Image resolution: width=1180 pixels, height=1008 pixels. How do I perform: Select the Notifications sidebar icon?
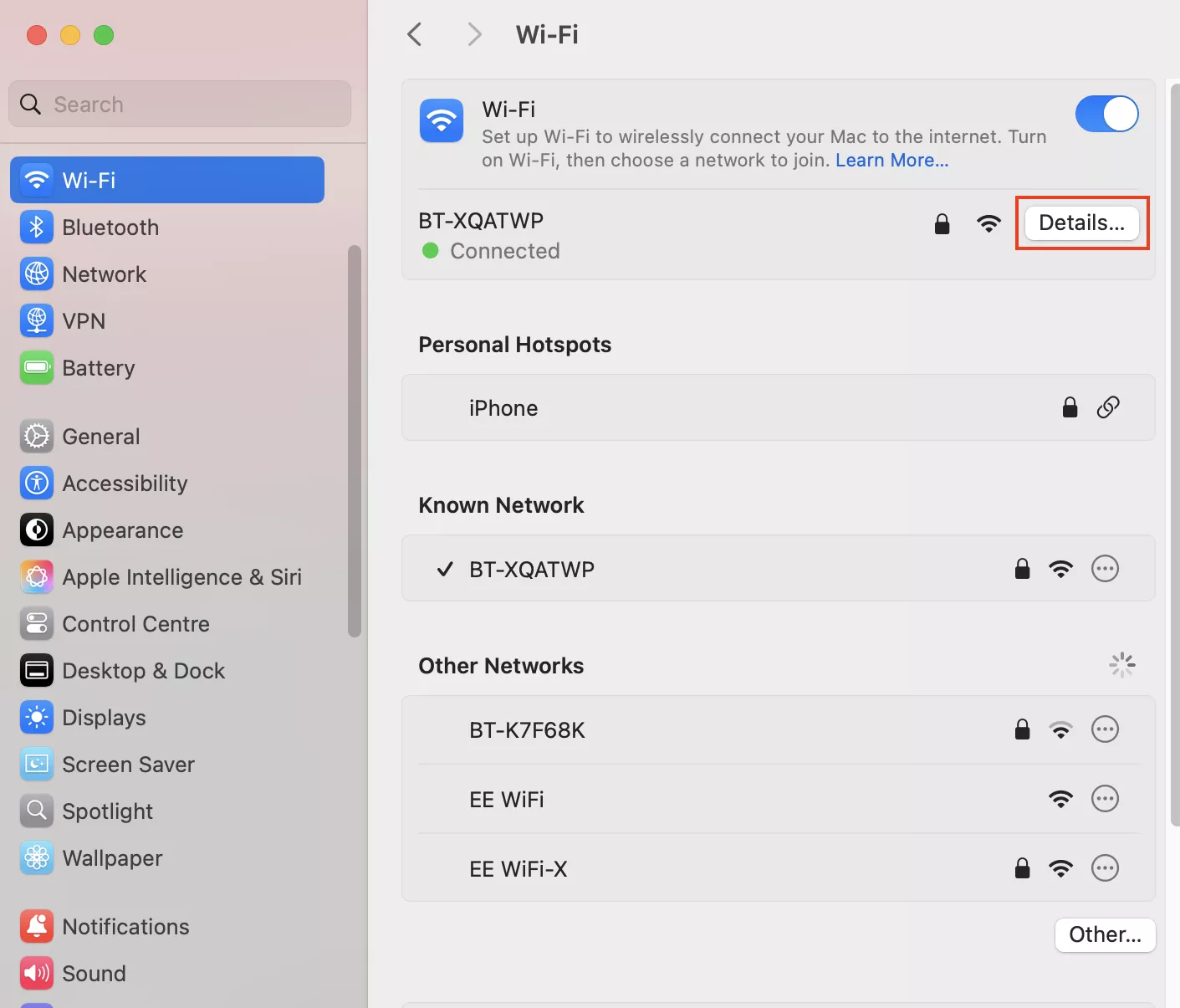[x=37, y=927]
